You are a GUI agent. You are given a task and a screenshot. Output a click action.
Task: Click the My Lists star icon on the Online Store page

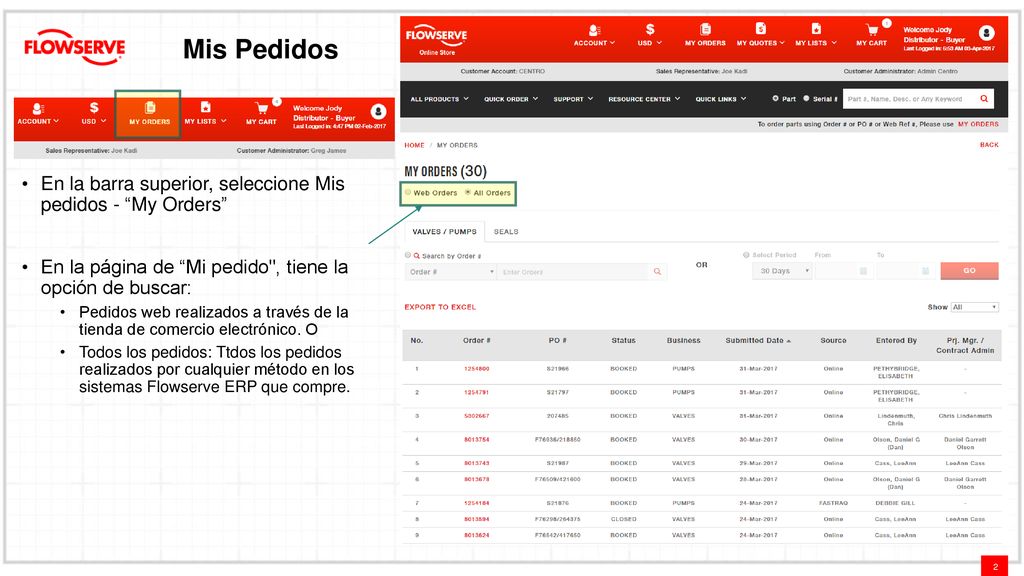[x=816, y=29]
